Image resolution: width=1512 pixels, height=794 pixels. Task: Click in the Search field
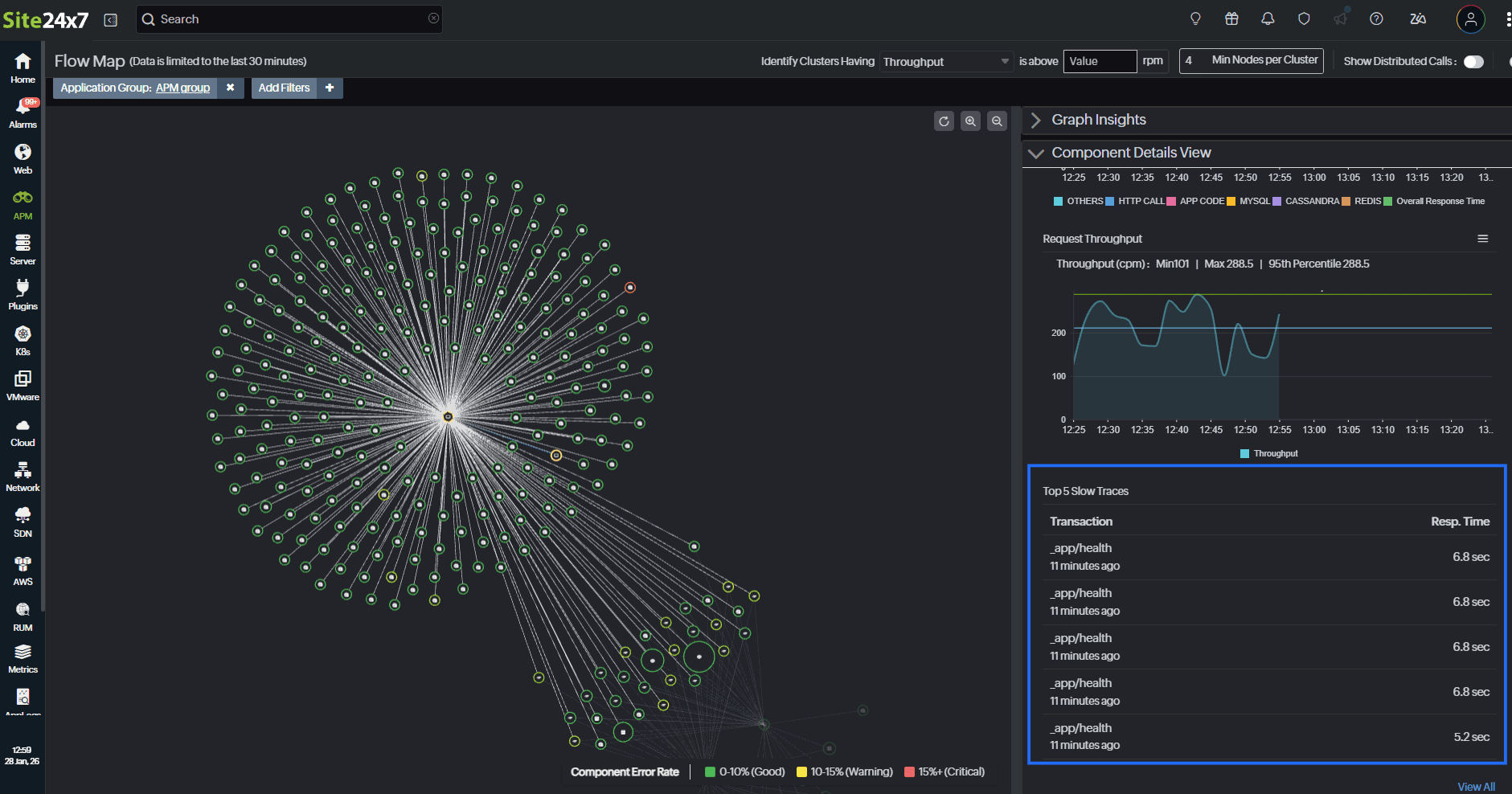[x=289, y=18]
